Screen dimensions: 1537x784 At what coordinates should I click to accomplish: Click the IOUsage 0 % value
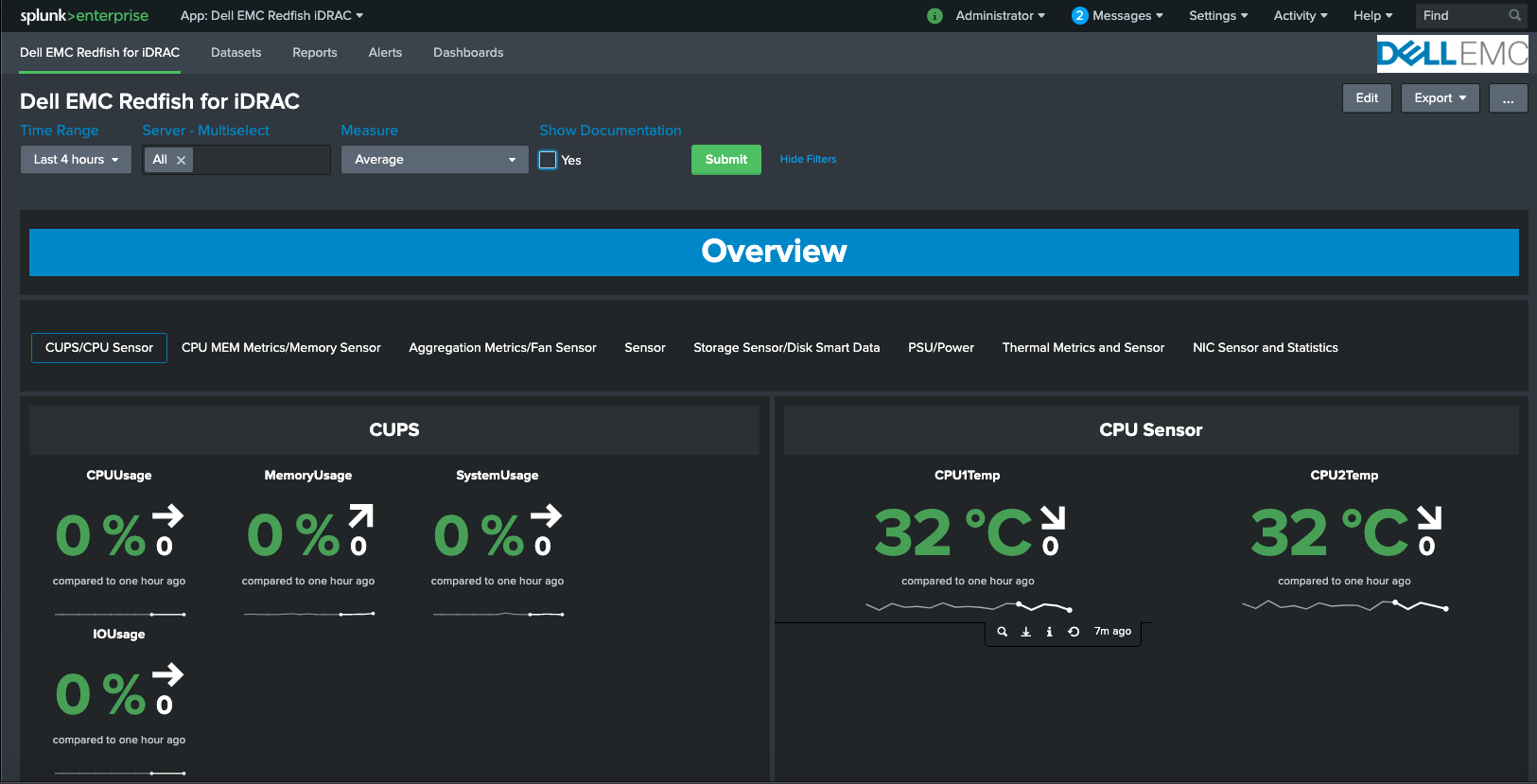[x=100, y=694]
